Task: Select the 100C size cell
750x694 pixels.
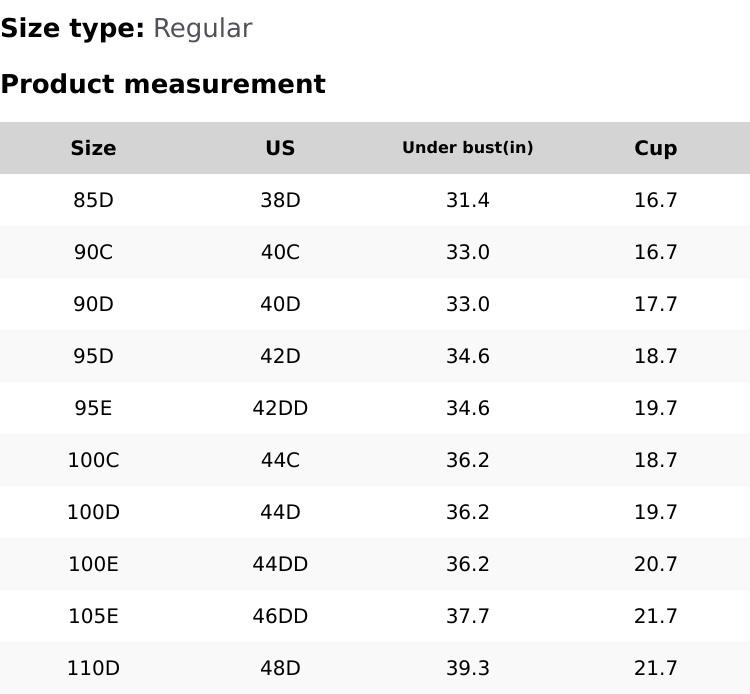Action: coord(93,460)
